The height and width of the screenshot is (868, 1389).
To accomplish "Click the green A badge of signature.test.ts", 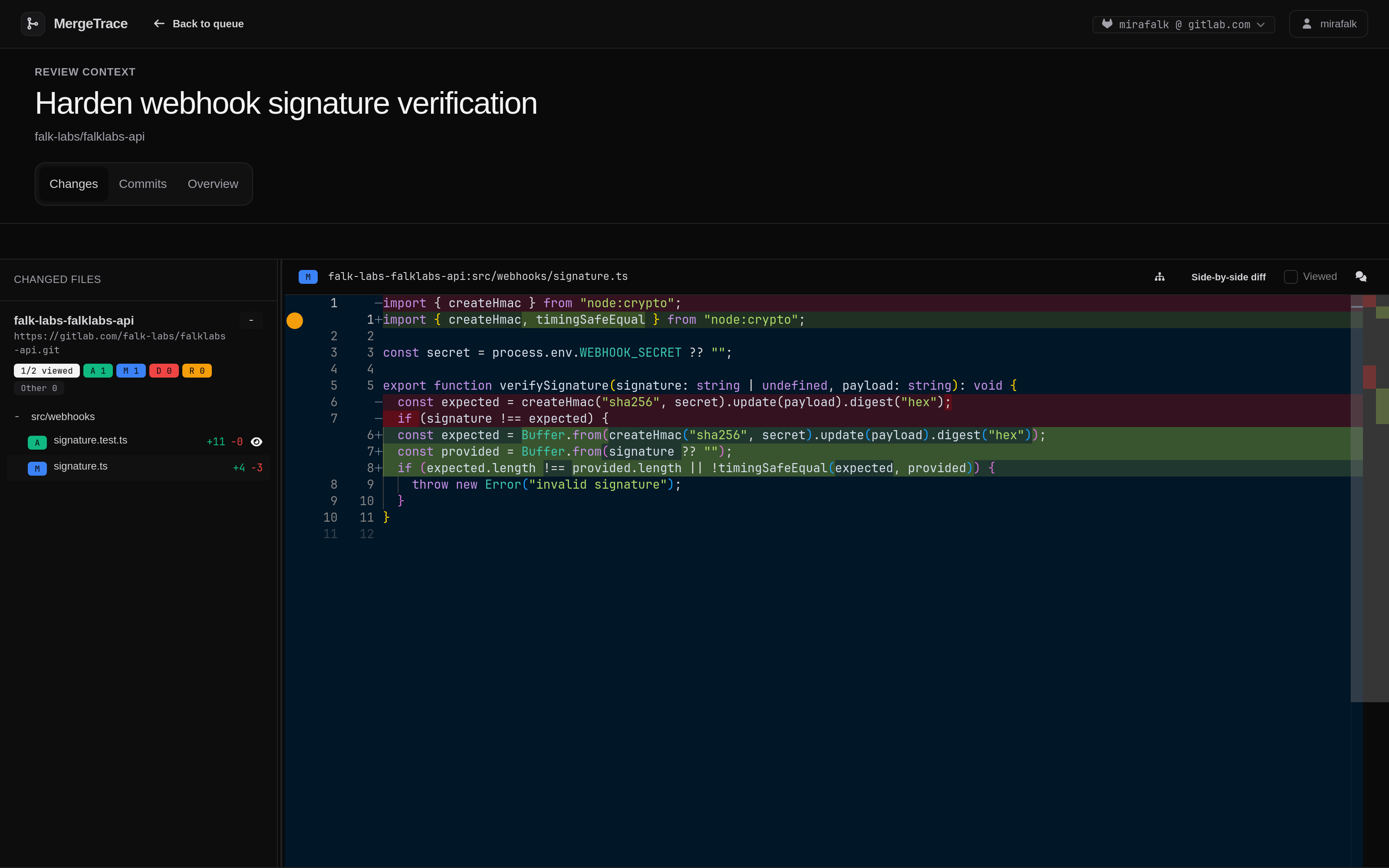I will pyautogui.click(x=37, y=442).
